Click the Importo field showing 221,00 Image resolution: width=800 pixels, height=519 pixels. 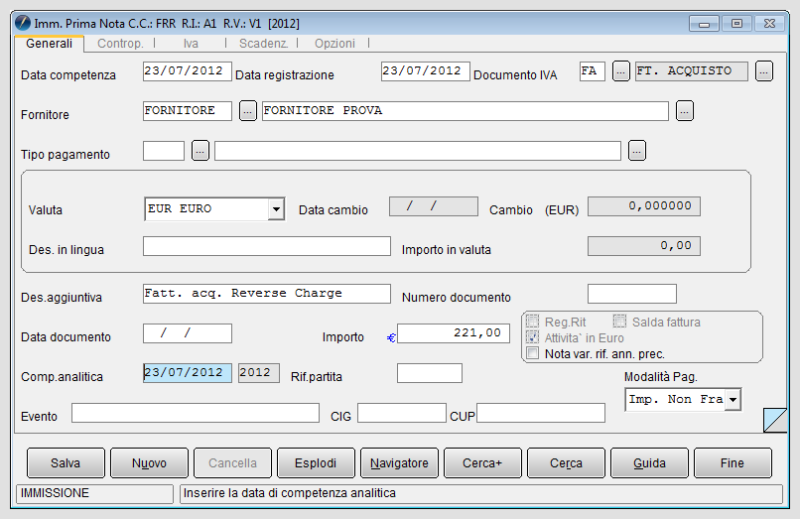point(453,333)
